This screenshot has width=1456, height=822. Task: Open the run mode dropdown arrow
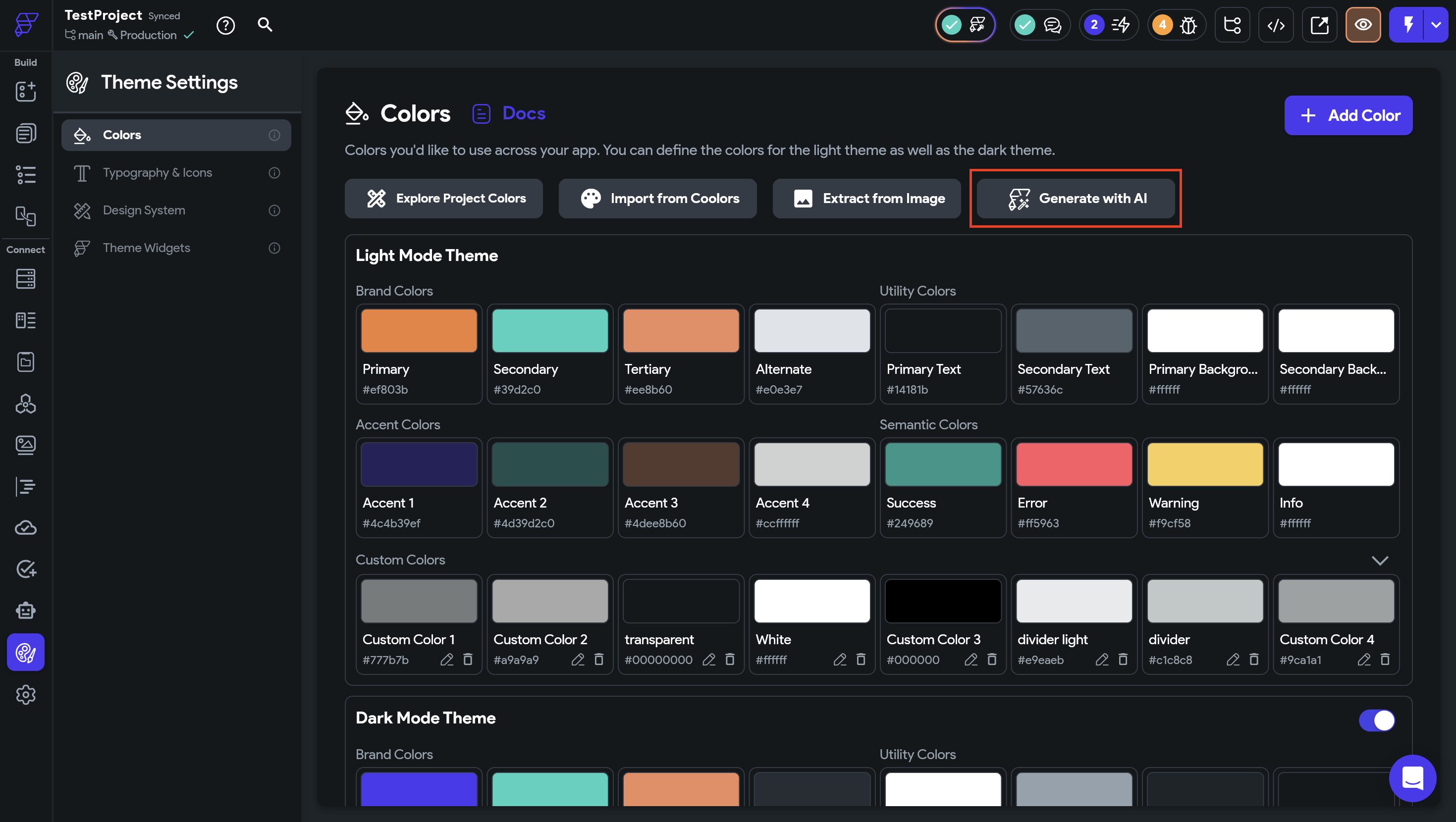tap(1436, 25)
